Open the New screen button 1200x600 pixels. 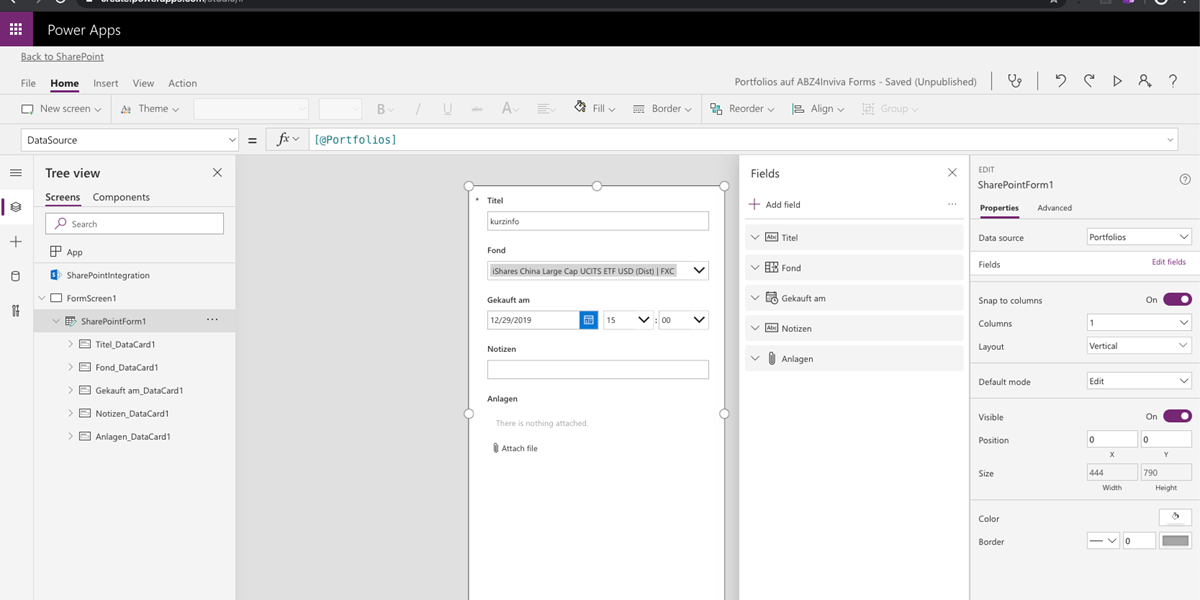point(62,109)
